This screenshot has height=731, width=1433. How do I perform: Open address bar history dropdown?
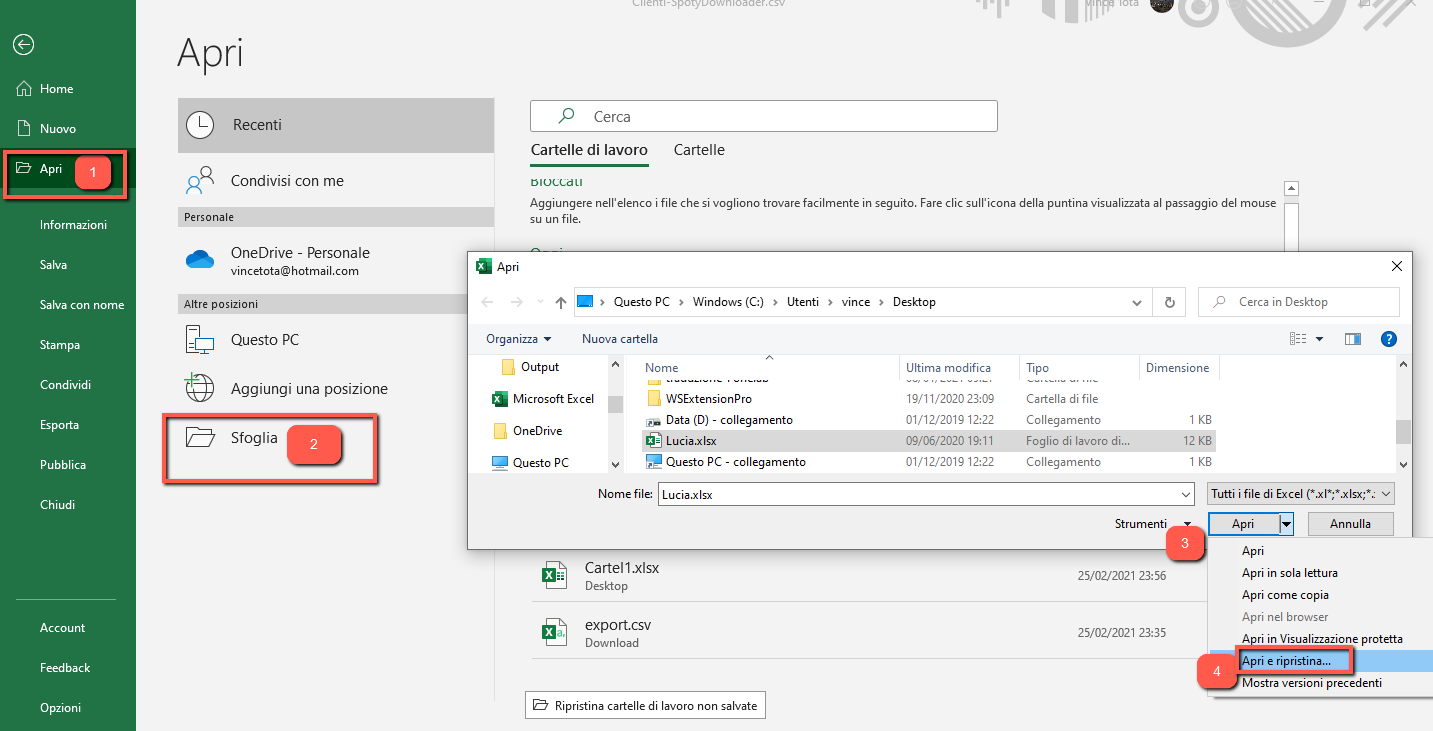point(1137,302)
